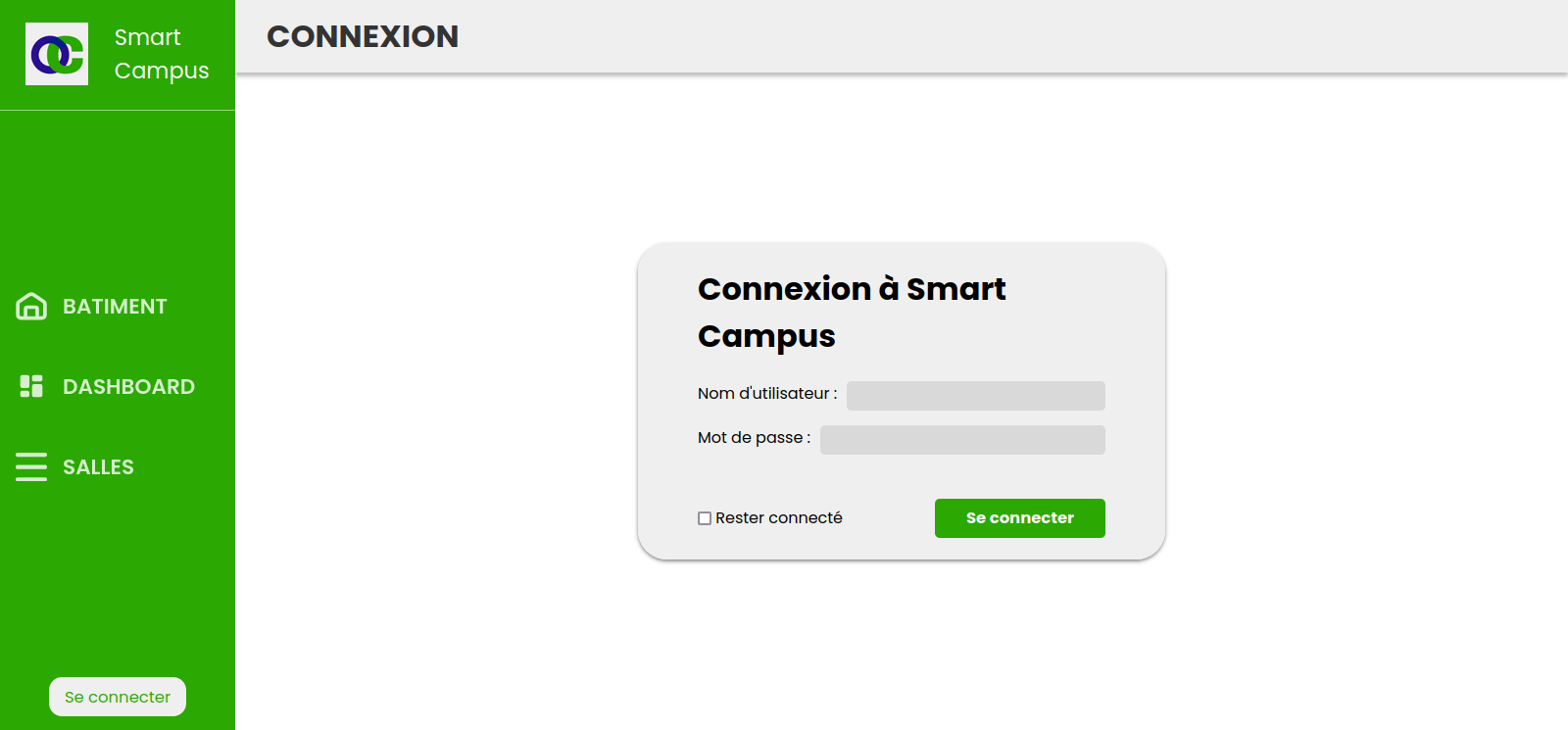Viewport: 1568px width, 730px height.
Task: Click the dashboard grid icon
Action: tap(31, 386)
